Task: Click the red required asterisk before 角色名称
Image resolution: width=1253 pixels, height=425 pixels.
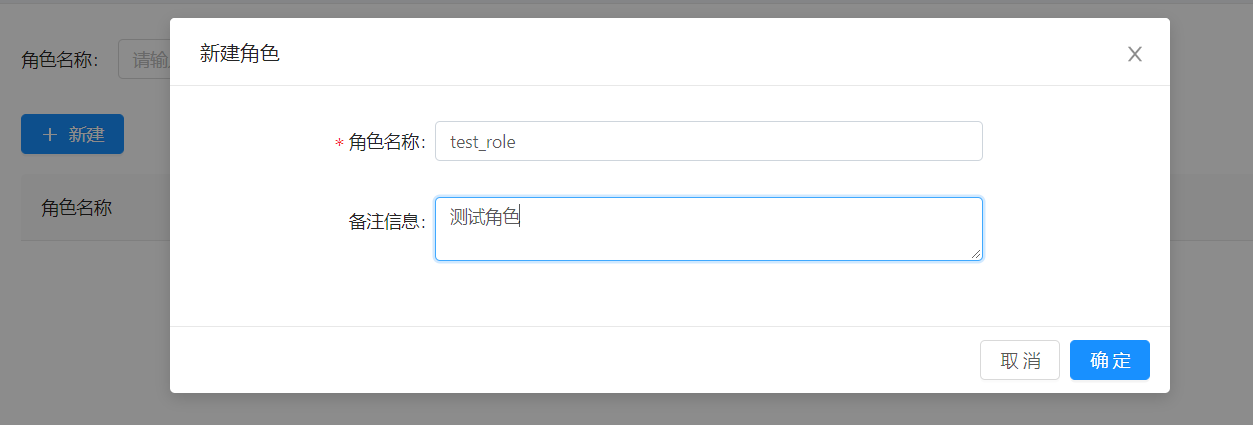Action: [x=339, y=143]
